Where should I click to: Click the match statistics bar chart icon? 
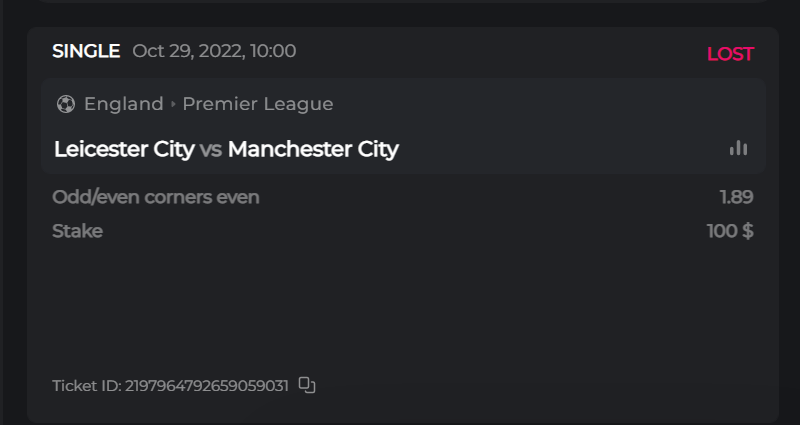[738, 148]
